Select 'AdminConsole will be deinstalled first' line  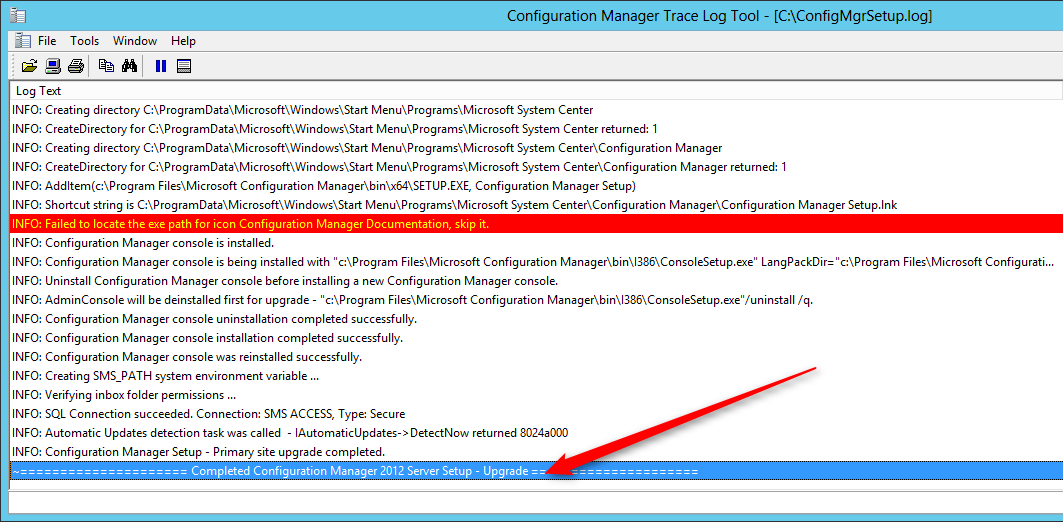536,300
